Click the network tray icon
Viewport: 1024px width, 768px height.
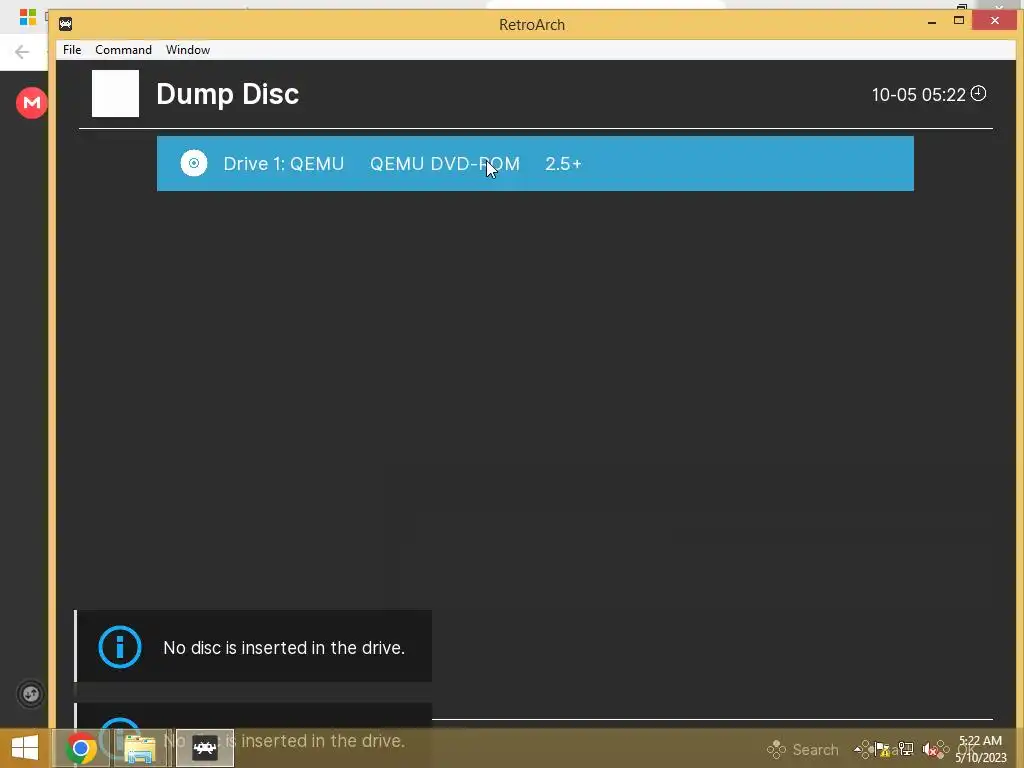click(906, 749)
